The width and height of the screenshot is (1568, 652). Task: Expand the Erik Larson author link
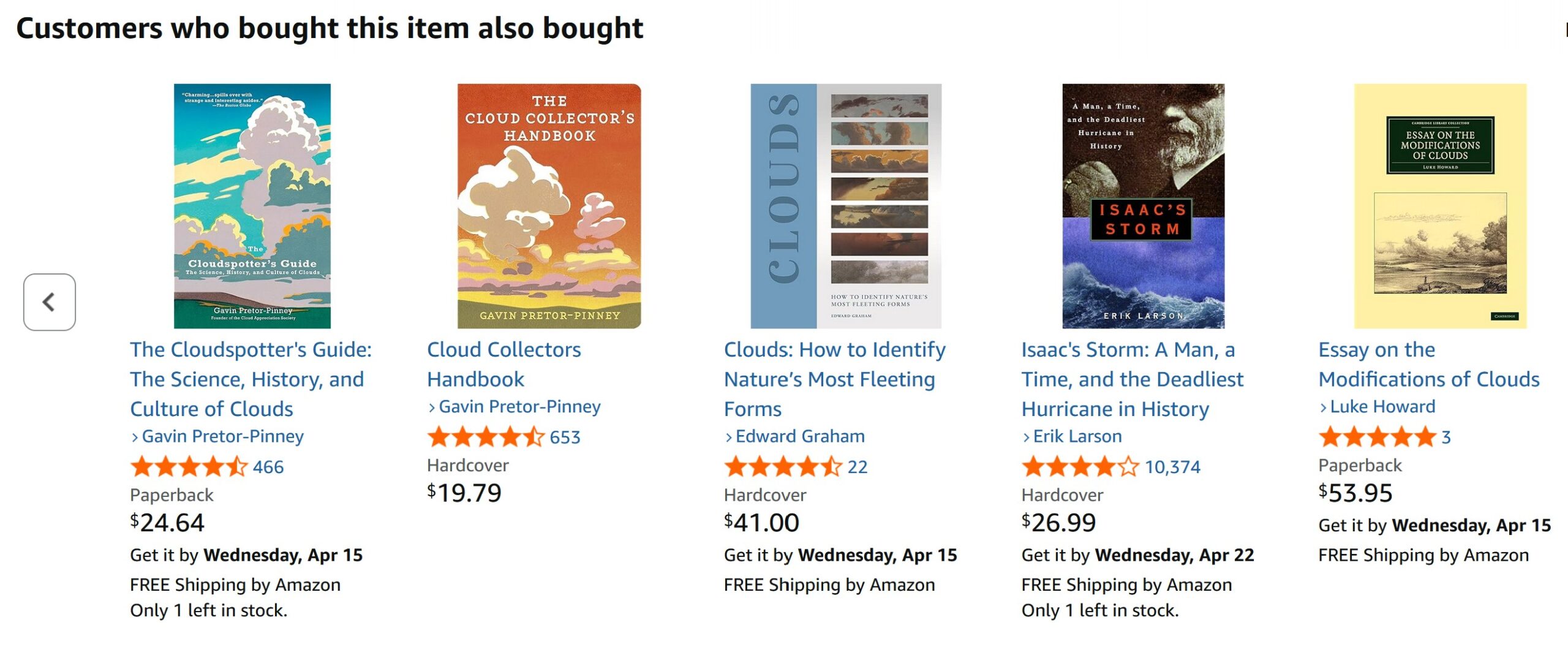tap(1077, 436)
